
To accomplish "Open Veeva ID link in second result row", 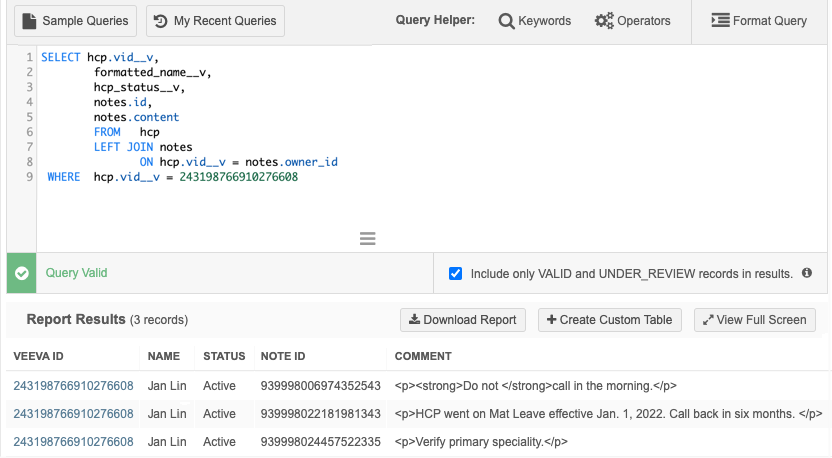I will [x=73, y=414].
